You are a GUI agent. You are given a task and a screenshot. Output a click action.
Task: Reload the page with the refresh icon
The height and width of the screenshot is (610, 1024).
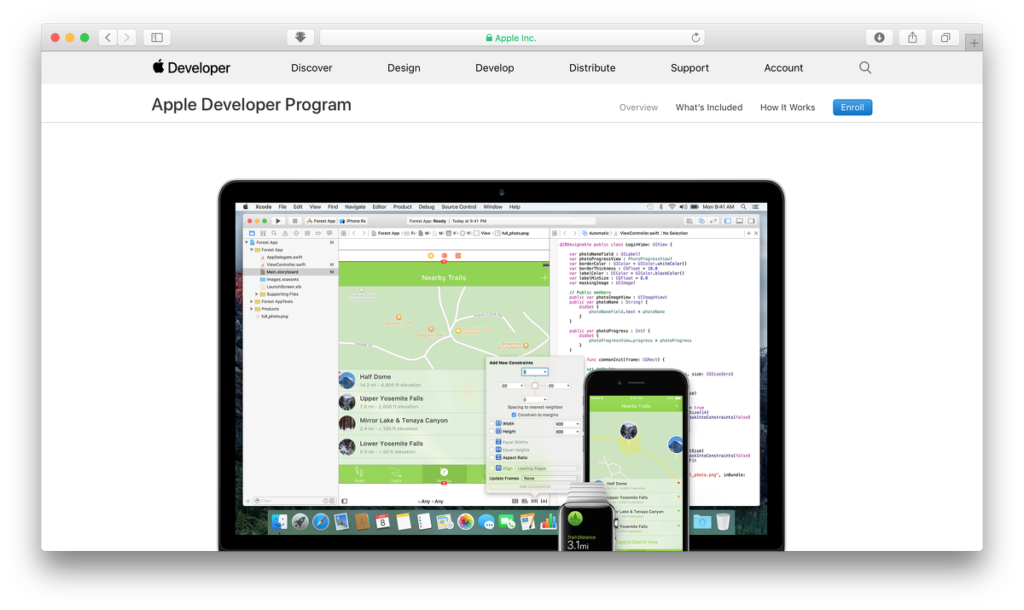tap(696, 38)
